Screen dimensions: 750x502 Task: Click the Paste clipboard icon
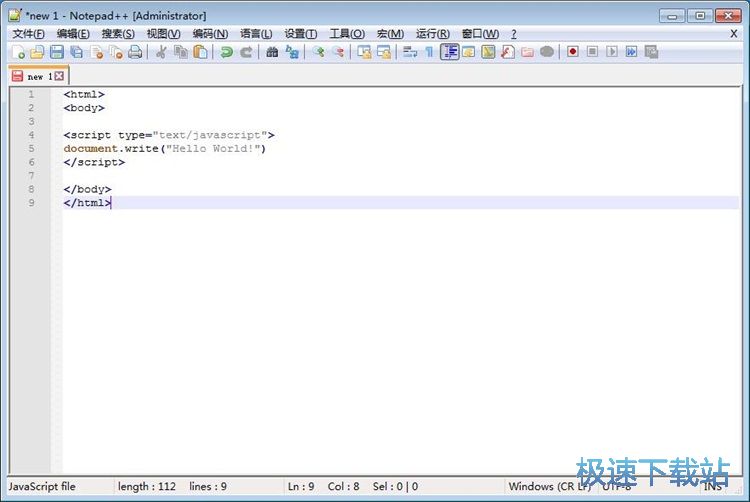point(200,52)
